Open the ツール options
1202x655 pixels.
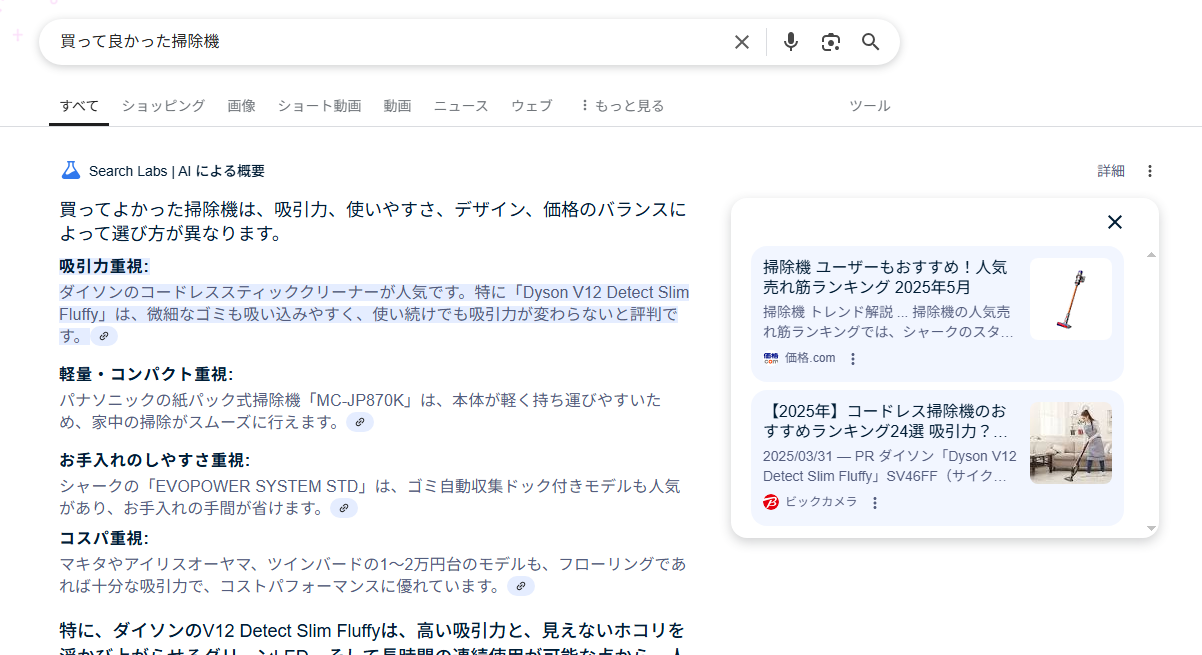click(x=869, y=106)
